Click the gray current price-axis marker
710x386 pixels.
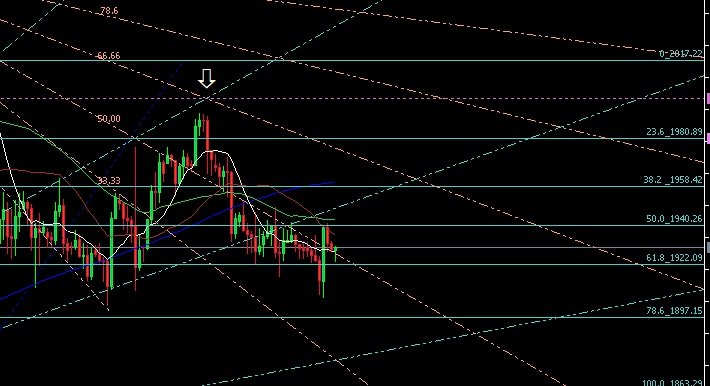point(708,247)
